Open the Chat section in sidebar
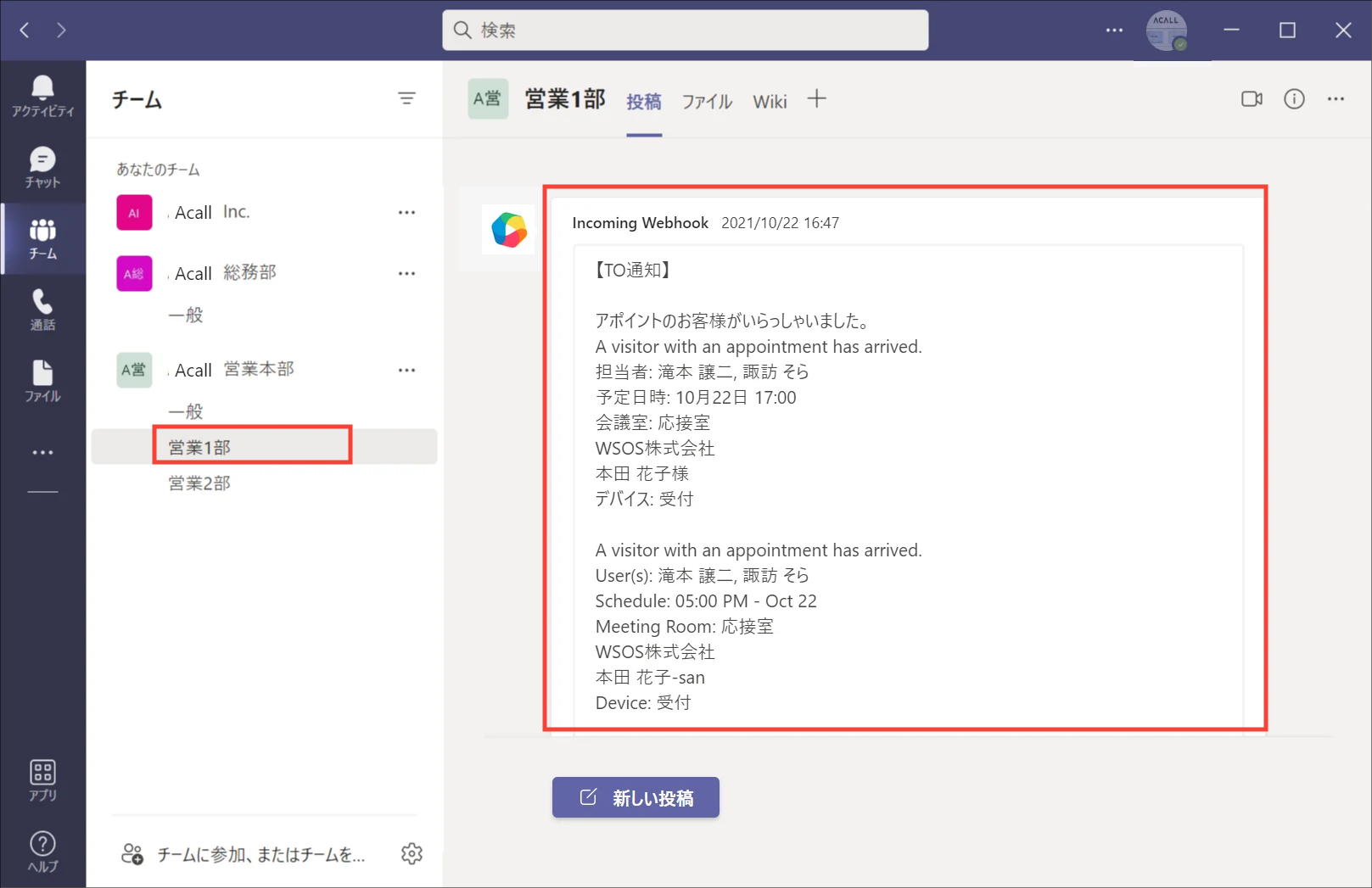The image size is (1372, 888). pyautogui.click(x=42, y=167)
